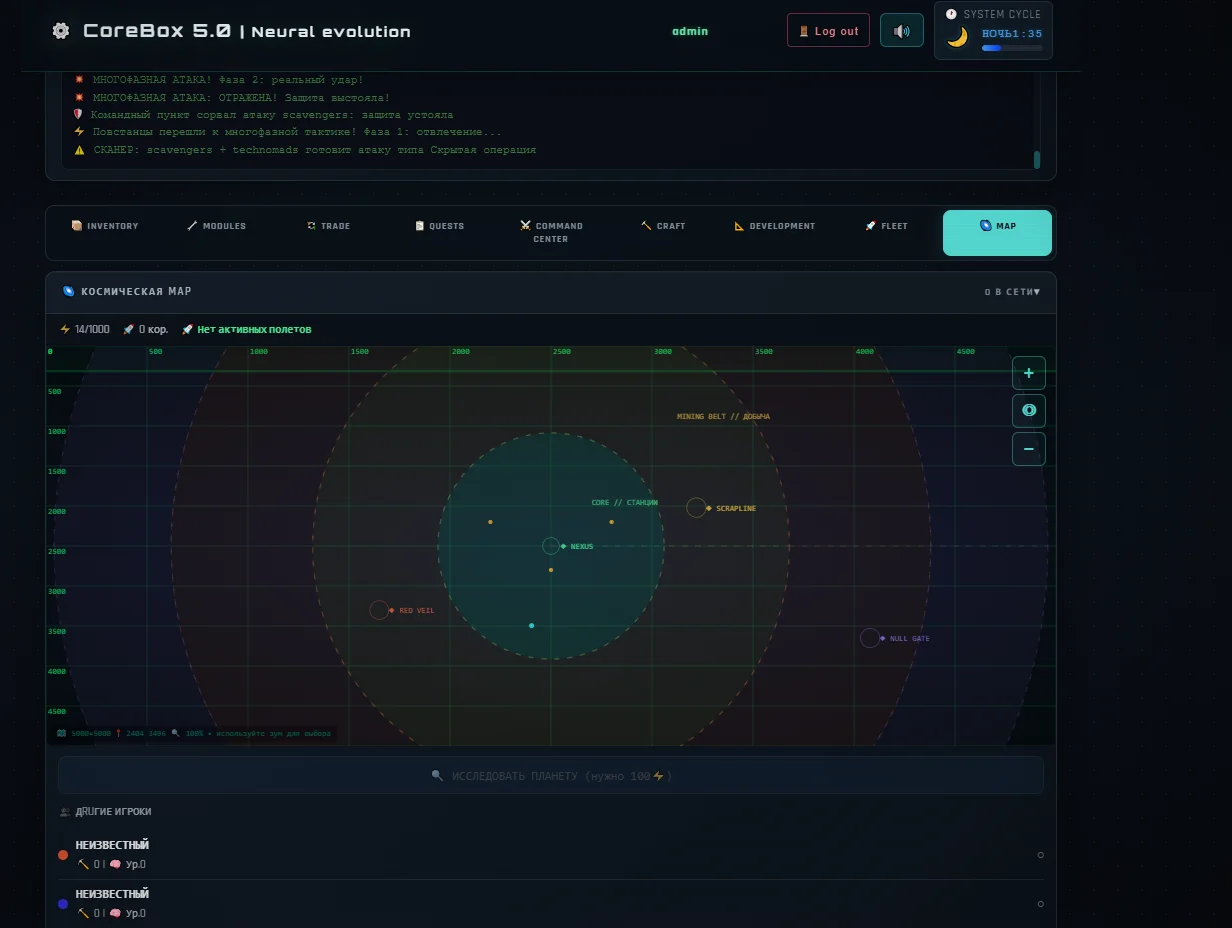Screen dimensions: 1232x928
Task: Click the map coordinates status bar '5000×5000'
Action: [x=194, y=733]
